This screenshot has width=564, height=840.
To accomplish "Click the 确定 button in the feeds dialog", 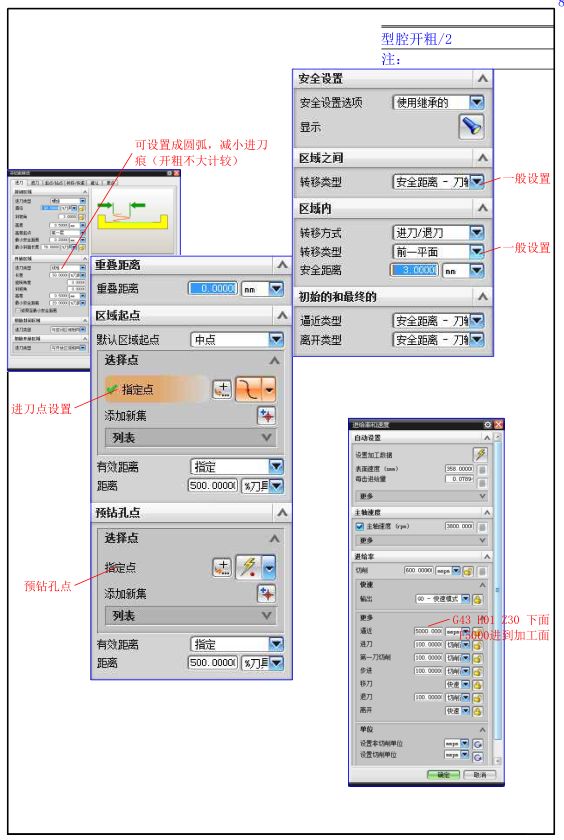I will tap(444, 775).
